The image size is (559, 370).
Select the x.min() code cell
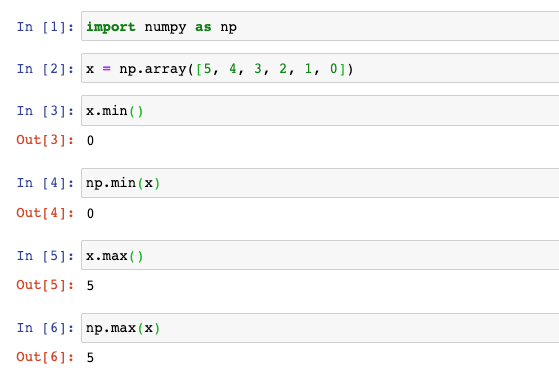pos(320,111)
